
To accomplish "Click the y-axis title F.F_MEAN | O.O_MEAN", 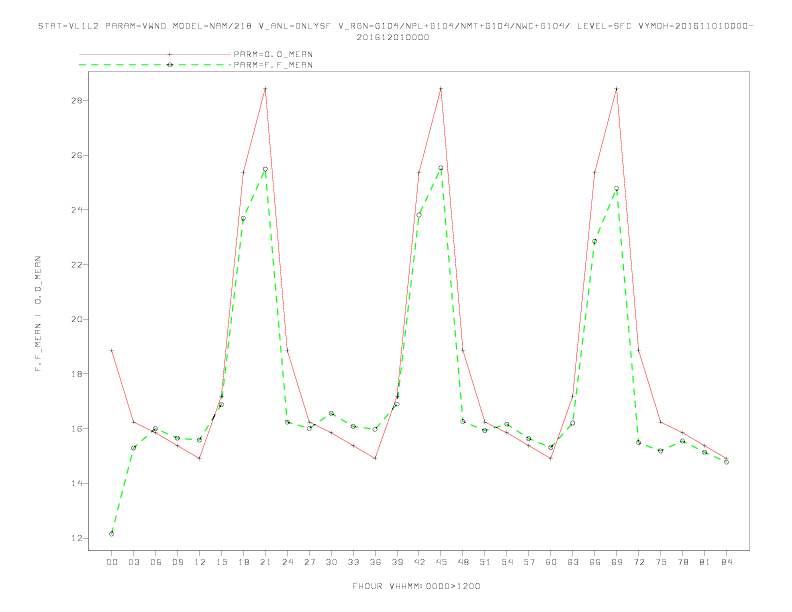I will (x=38, y=314).
